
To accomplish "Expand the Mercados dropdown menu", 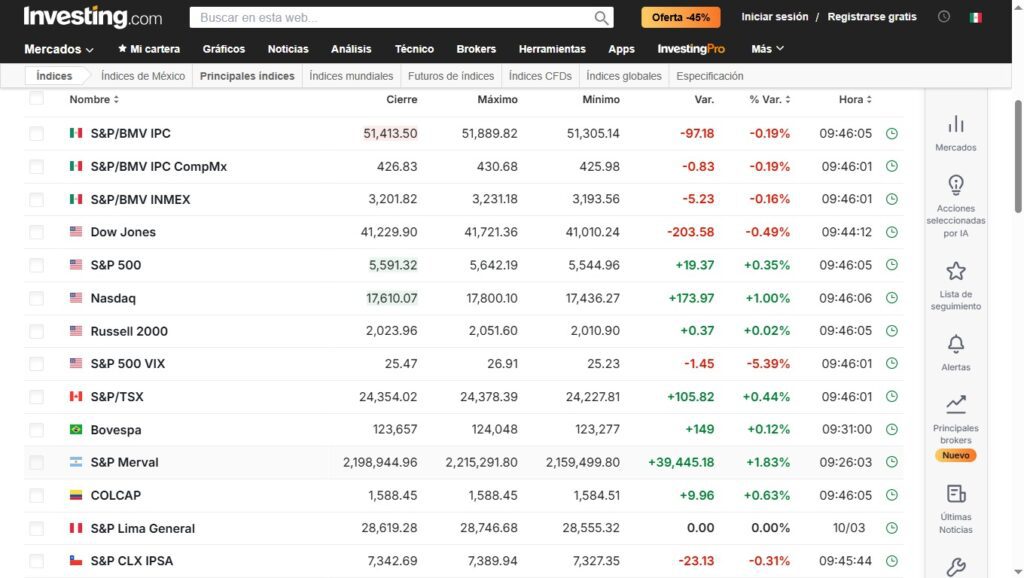I will (59, 49).
